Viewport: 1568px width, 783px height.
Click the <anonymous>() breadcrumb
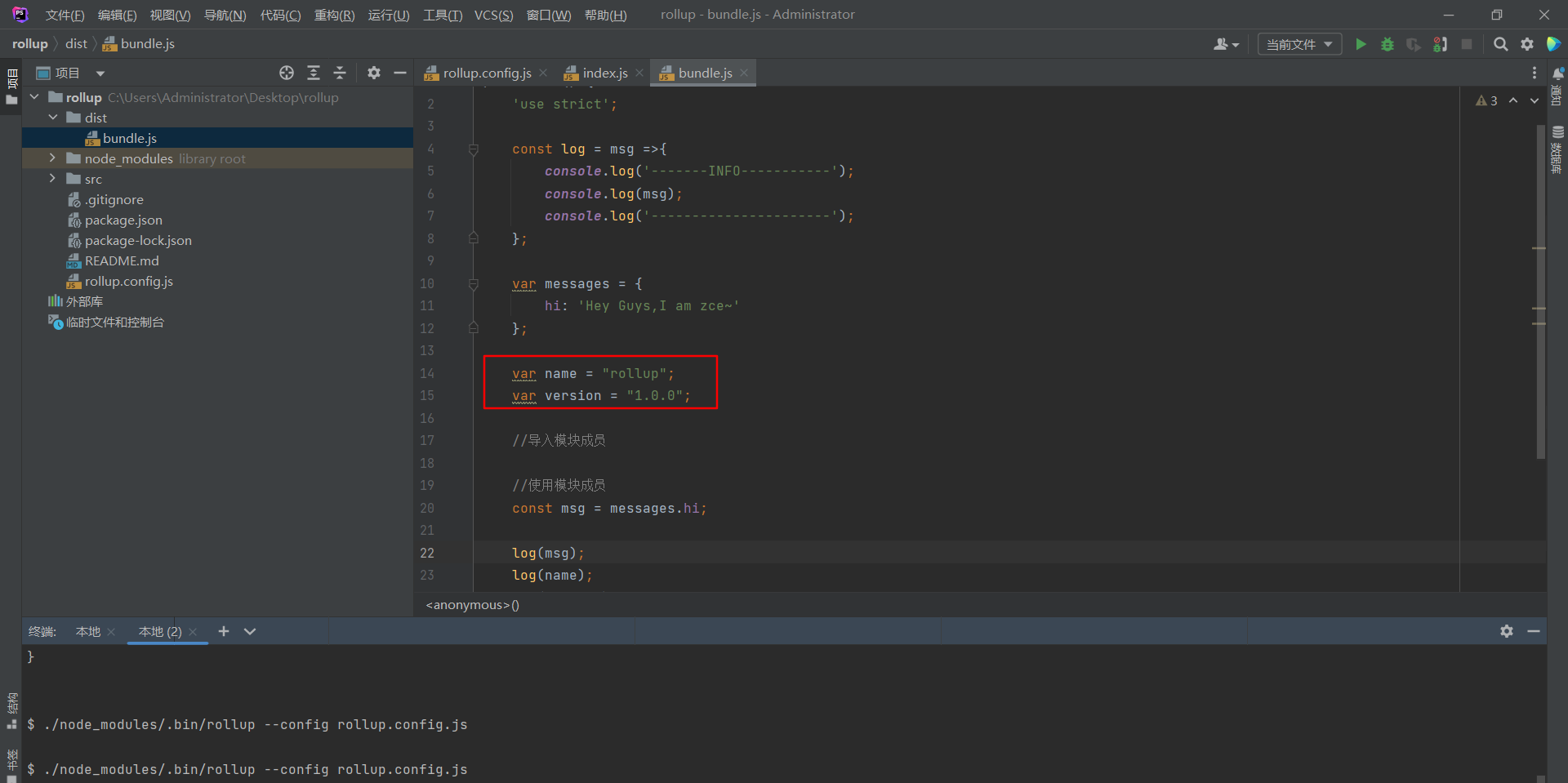473,605
